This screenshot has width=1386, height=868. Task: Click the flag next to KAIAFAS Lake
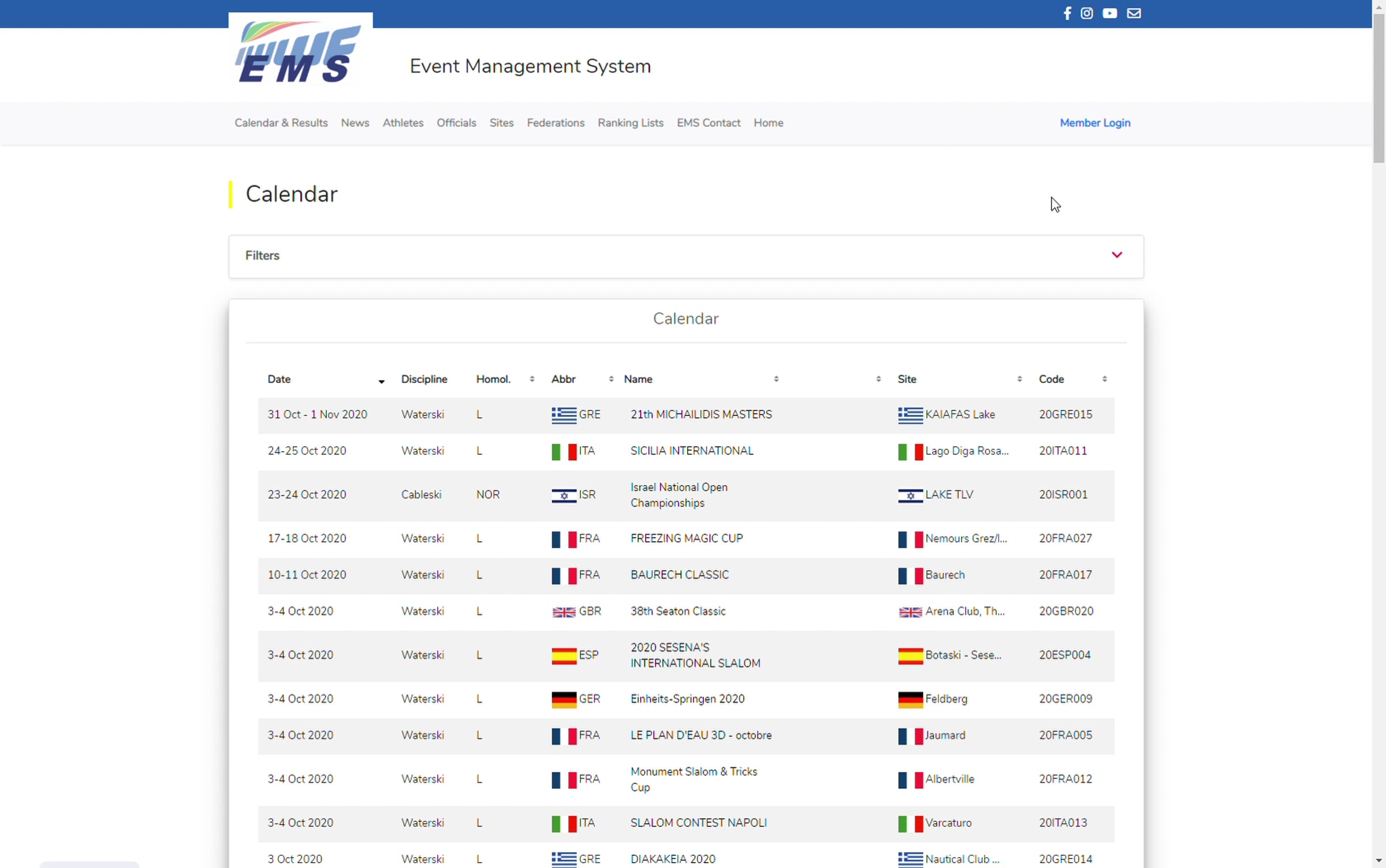[910, 415]
